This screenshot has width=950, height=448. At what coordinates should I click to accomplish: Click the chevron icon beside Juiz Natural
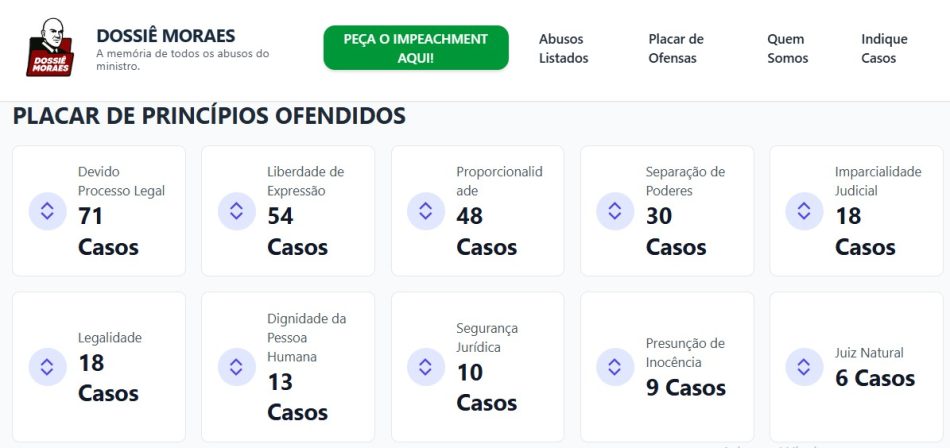(804, 367)
